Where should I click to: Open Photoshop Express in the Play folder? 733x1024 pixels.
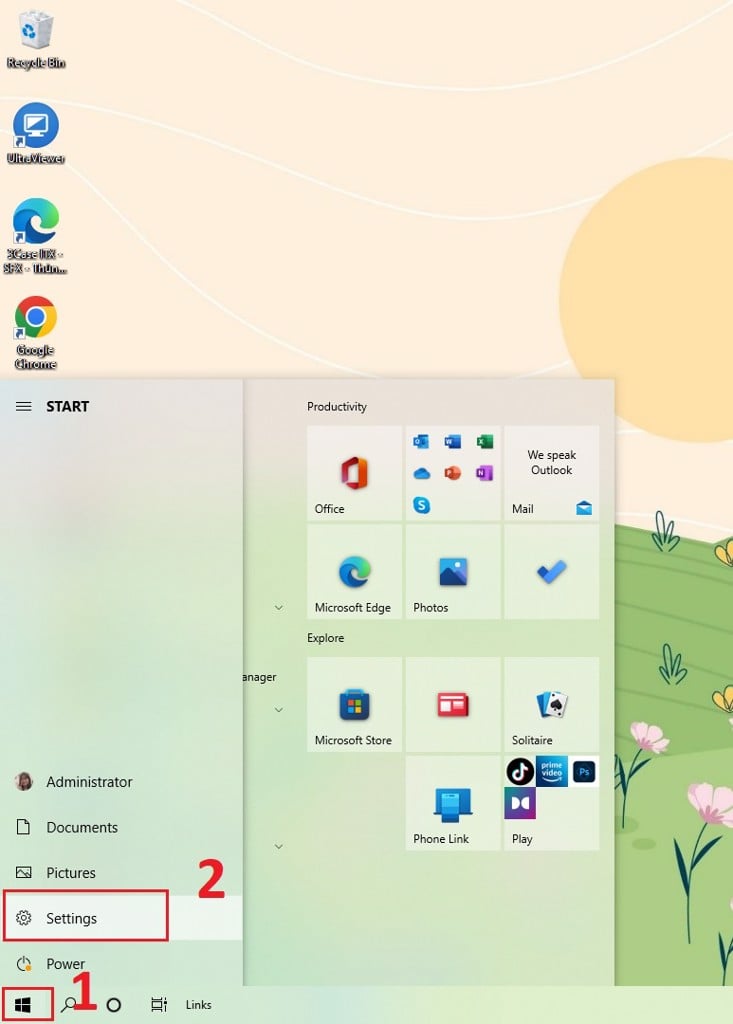[x=583, y=771]
